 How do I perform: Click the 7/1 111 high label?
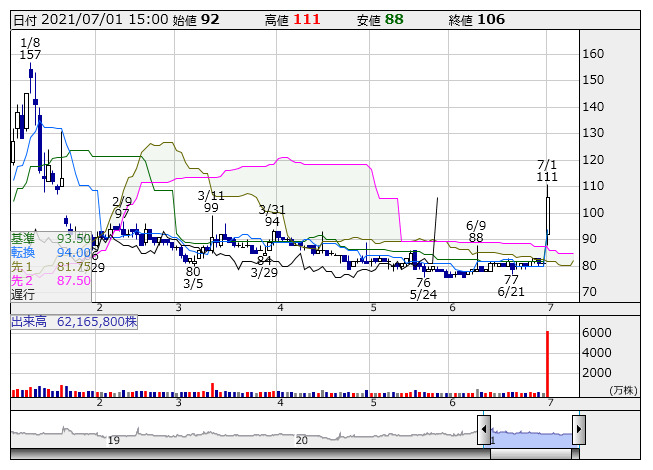tap(547, 171)
